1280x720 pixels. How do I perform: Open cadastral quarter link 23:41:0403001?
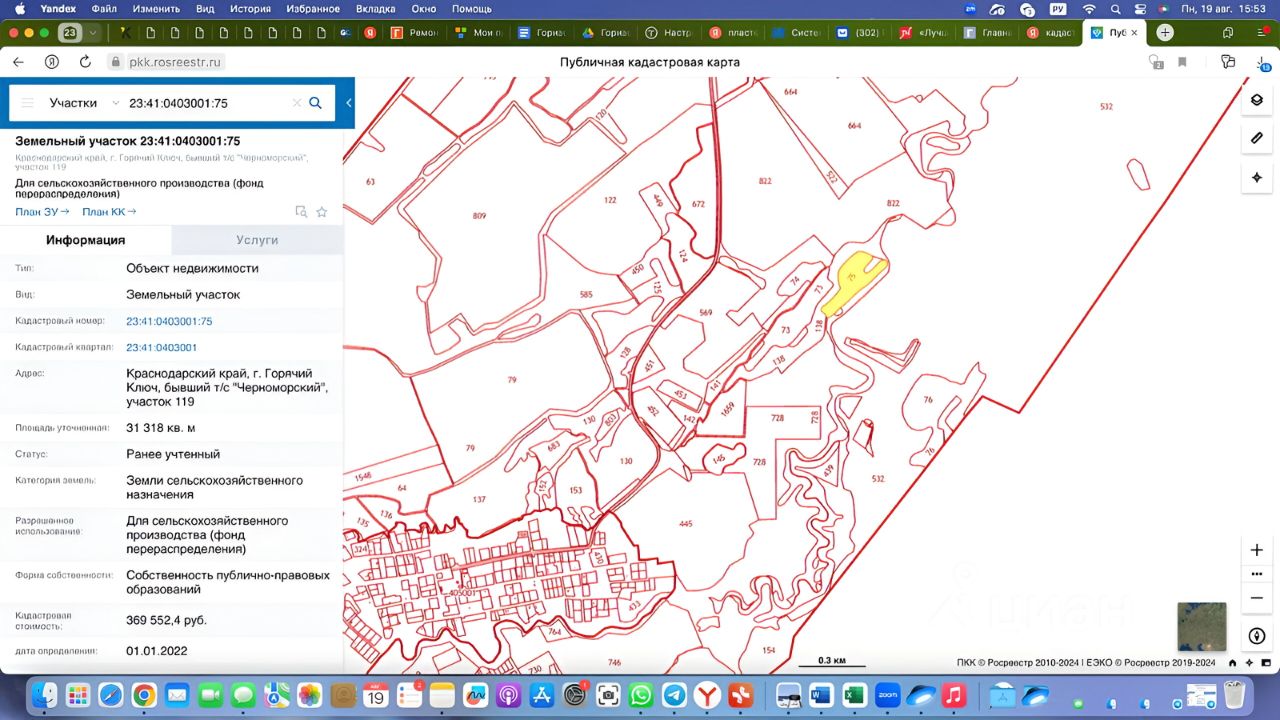point(161,347)
